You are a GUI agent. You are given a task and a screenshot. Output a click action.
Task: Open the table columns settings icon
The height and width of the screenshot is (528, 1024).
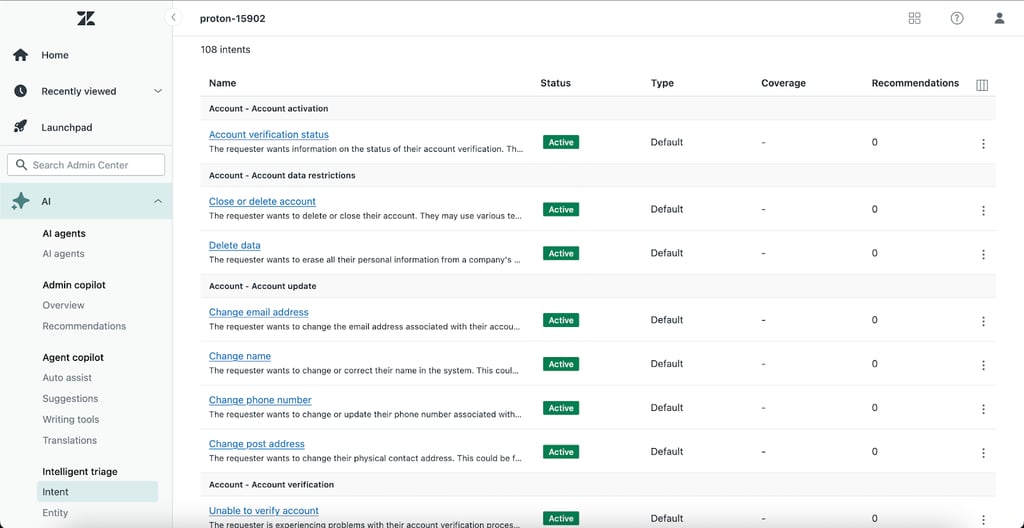[982, 85]
